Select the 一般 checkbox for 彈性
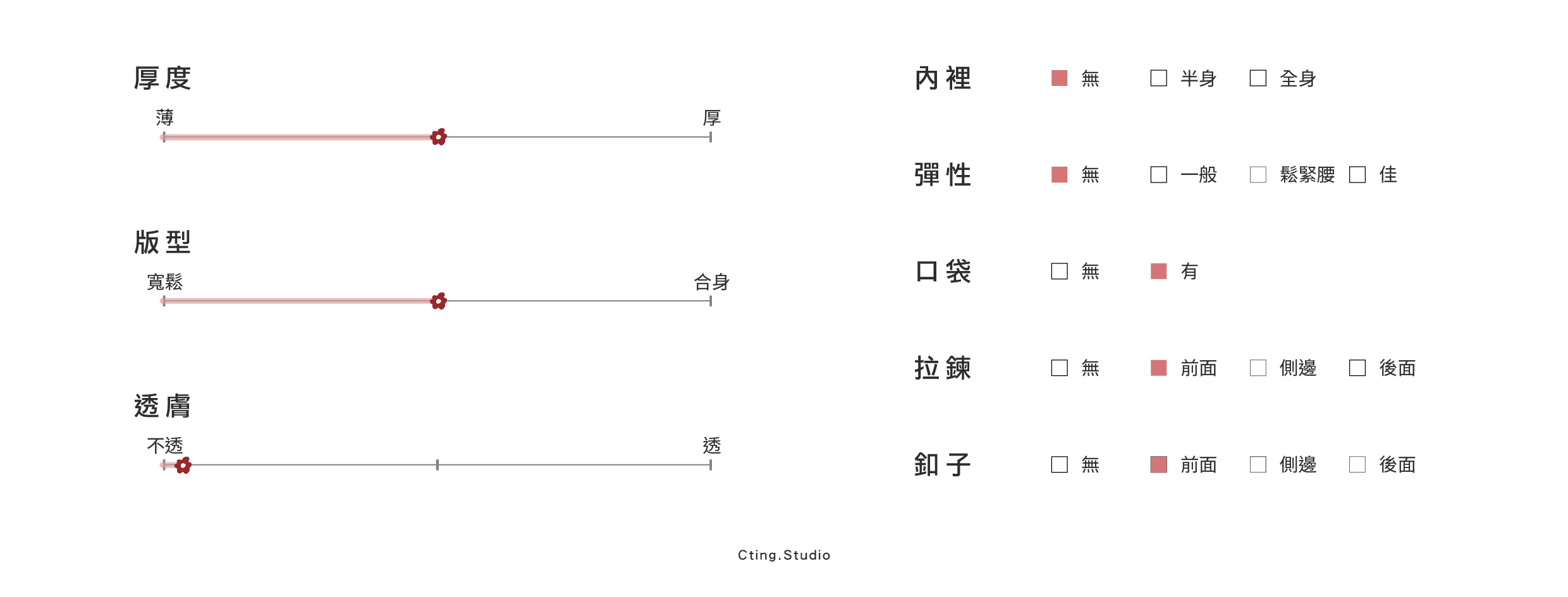 (1158, 175)
